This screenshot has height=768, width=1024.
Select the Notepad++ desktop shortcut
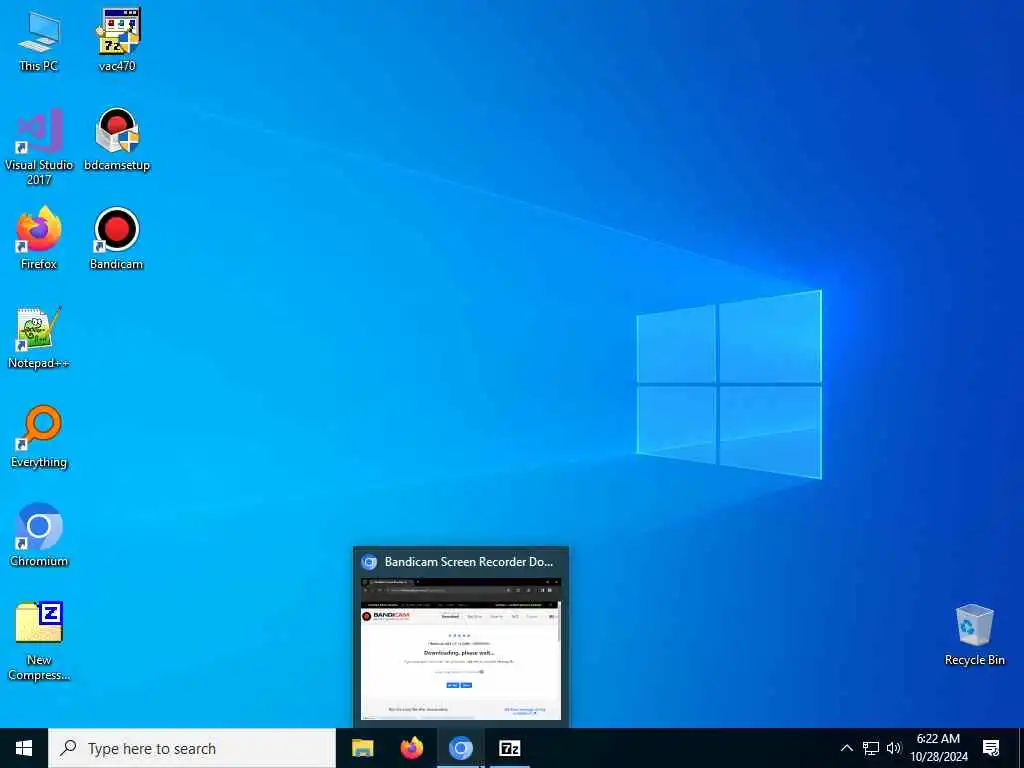click(x=39, y=337)
